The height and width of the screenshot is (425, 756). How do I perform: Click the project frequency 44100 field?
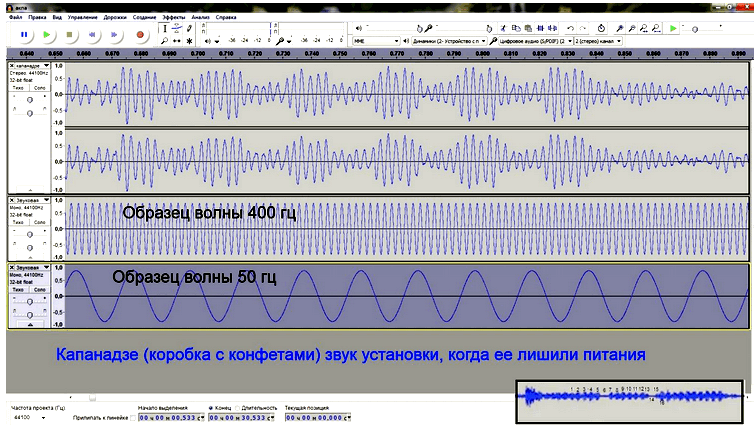tap(30, 418)
